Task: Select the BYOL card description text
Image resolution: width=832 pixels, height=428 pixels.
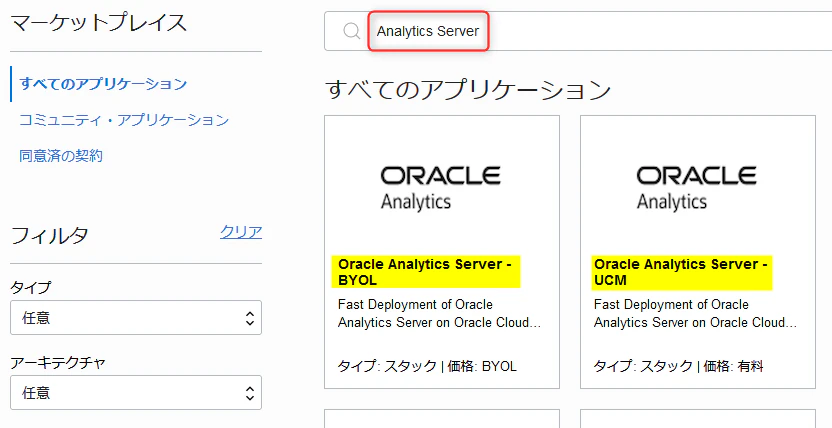Action: [x=439, y=313]
